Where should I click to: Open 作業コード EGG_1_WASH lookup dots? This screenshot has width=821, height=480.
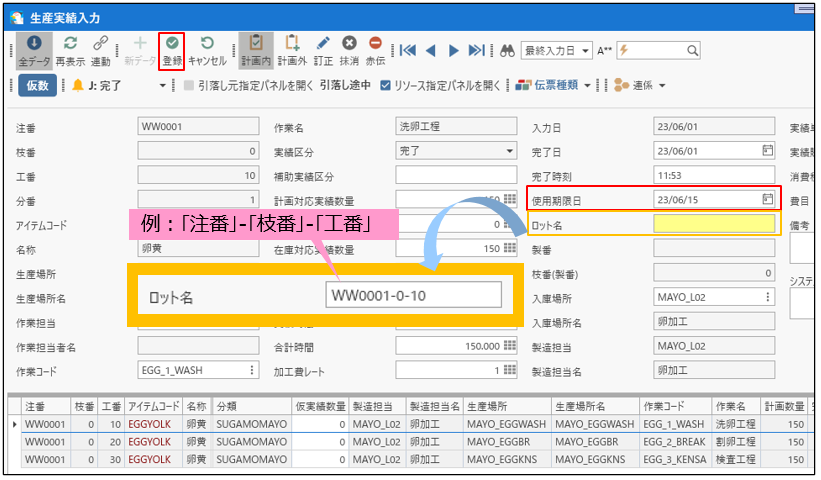click(252, 370)
